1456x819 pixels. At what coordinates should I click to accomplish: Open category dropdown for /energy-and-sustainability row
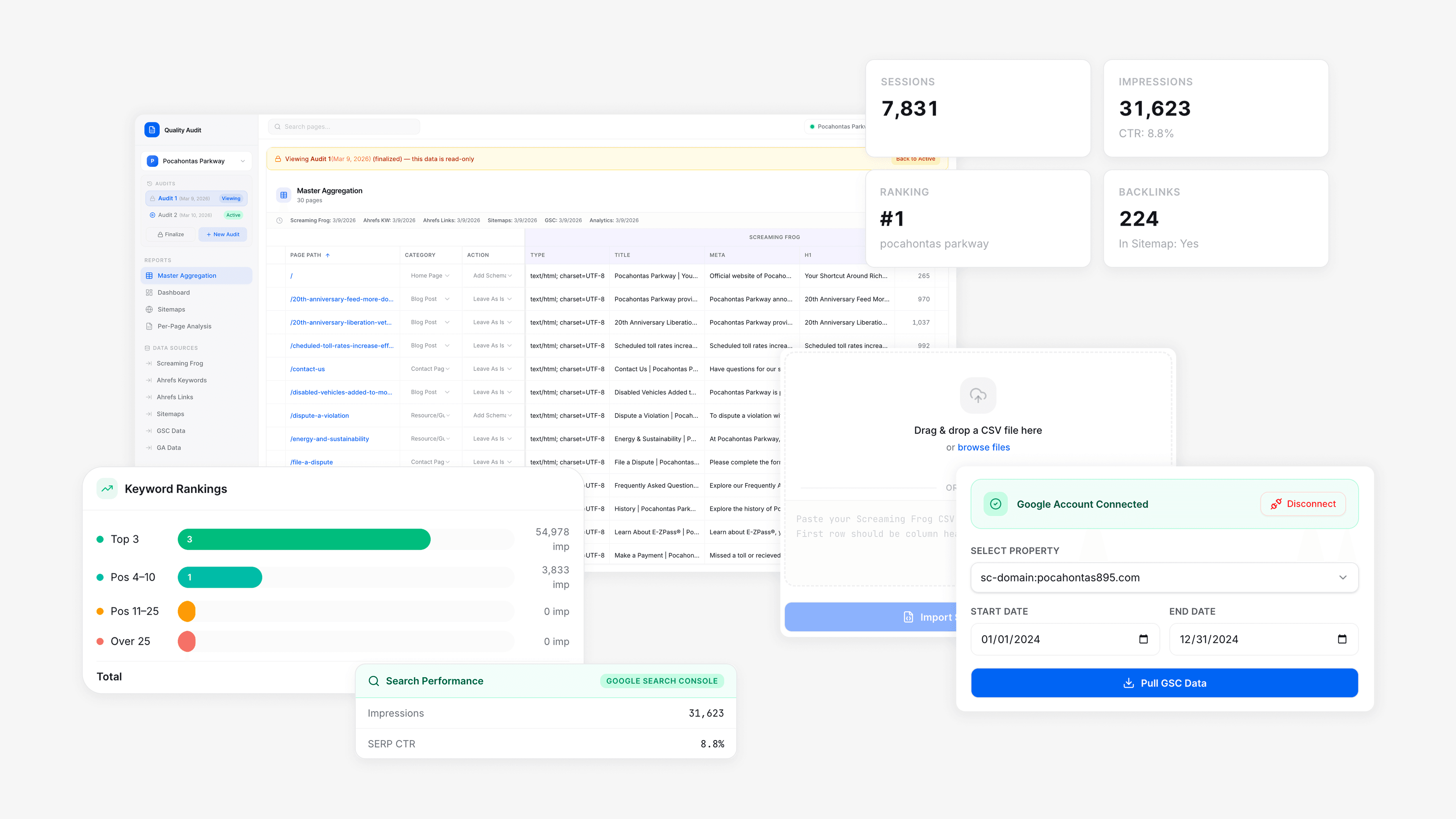point(430,439)
